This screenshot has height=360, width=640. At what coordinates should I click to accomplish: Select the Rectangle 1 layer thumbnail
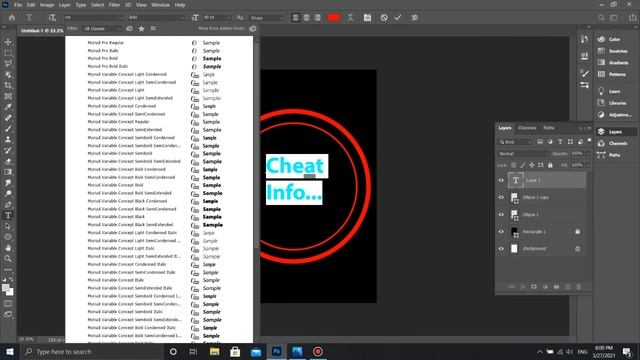(x=514, y=232)
